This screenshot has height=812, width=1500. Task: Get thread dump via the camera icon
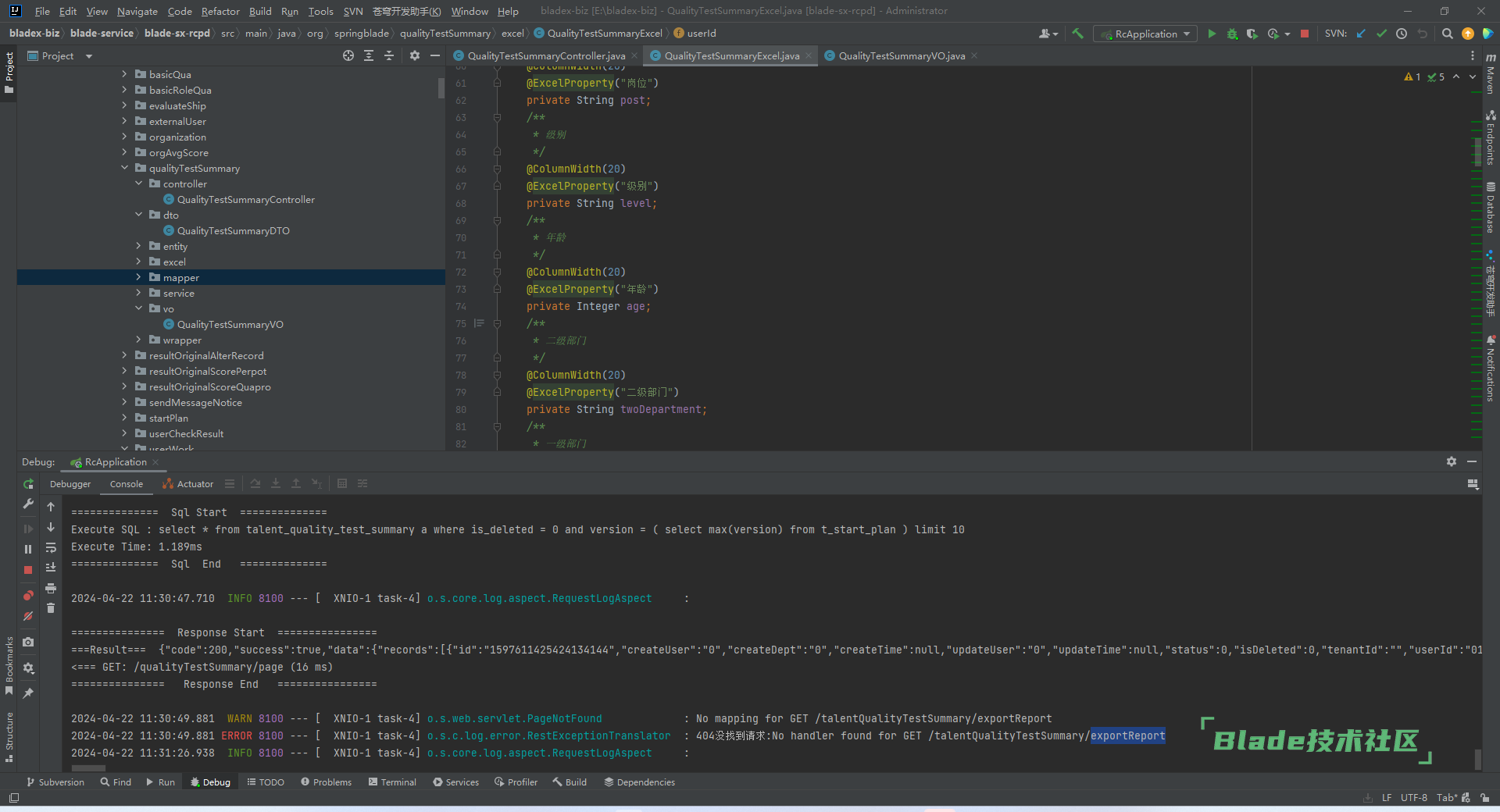click(x=28, y=642)
